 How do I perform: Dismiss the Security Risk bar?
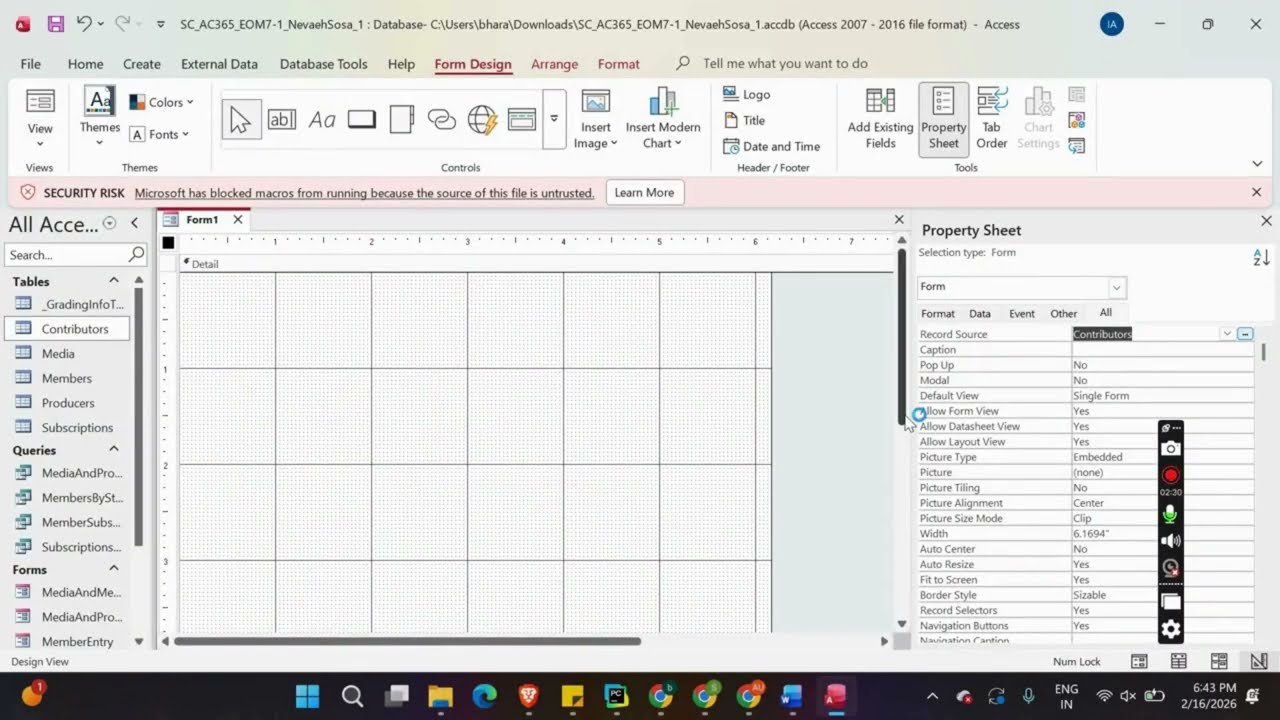tap(1256, 192)
